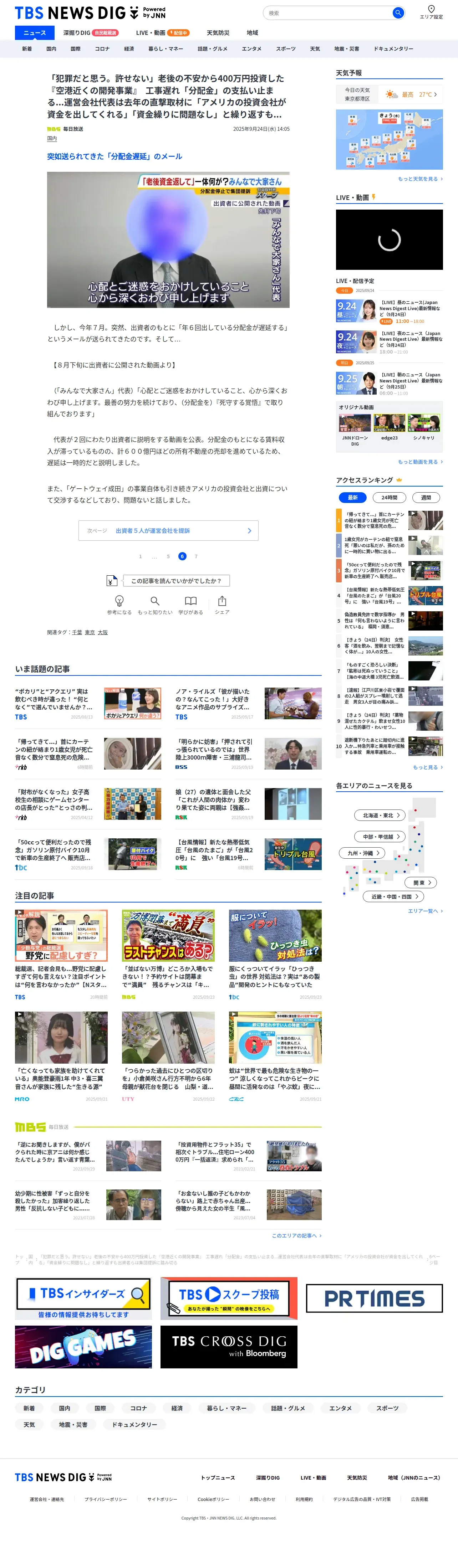Go to pagination page 7
This screenshot has width=458, height=1568.
pos(196,556)
